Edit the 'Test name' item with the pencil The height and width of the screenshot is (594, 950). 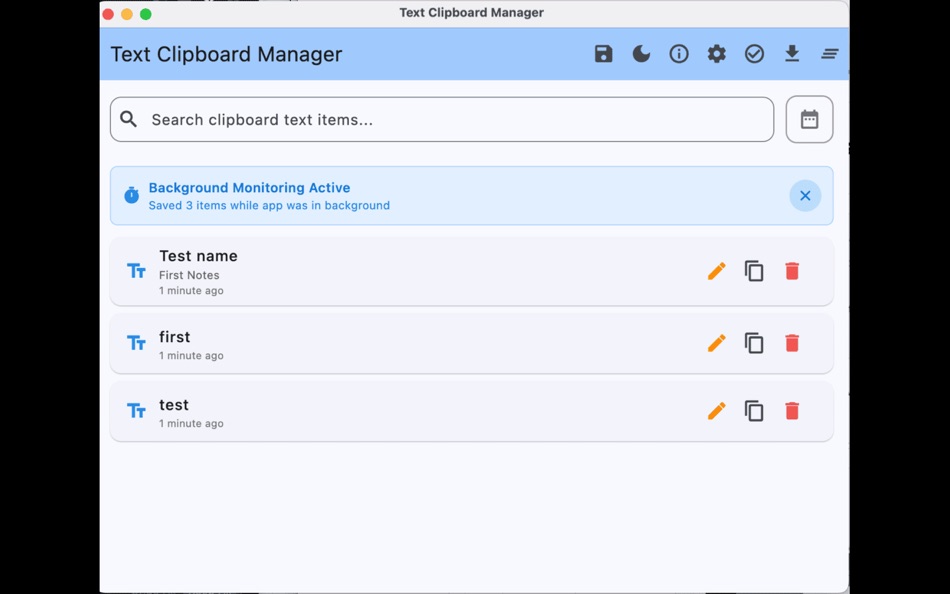[x=716, y=270]
